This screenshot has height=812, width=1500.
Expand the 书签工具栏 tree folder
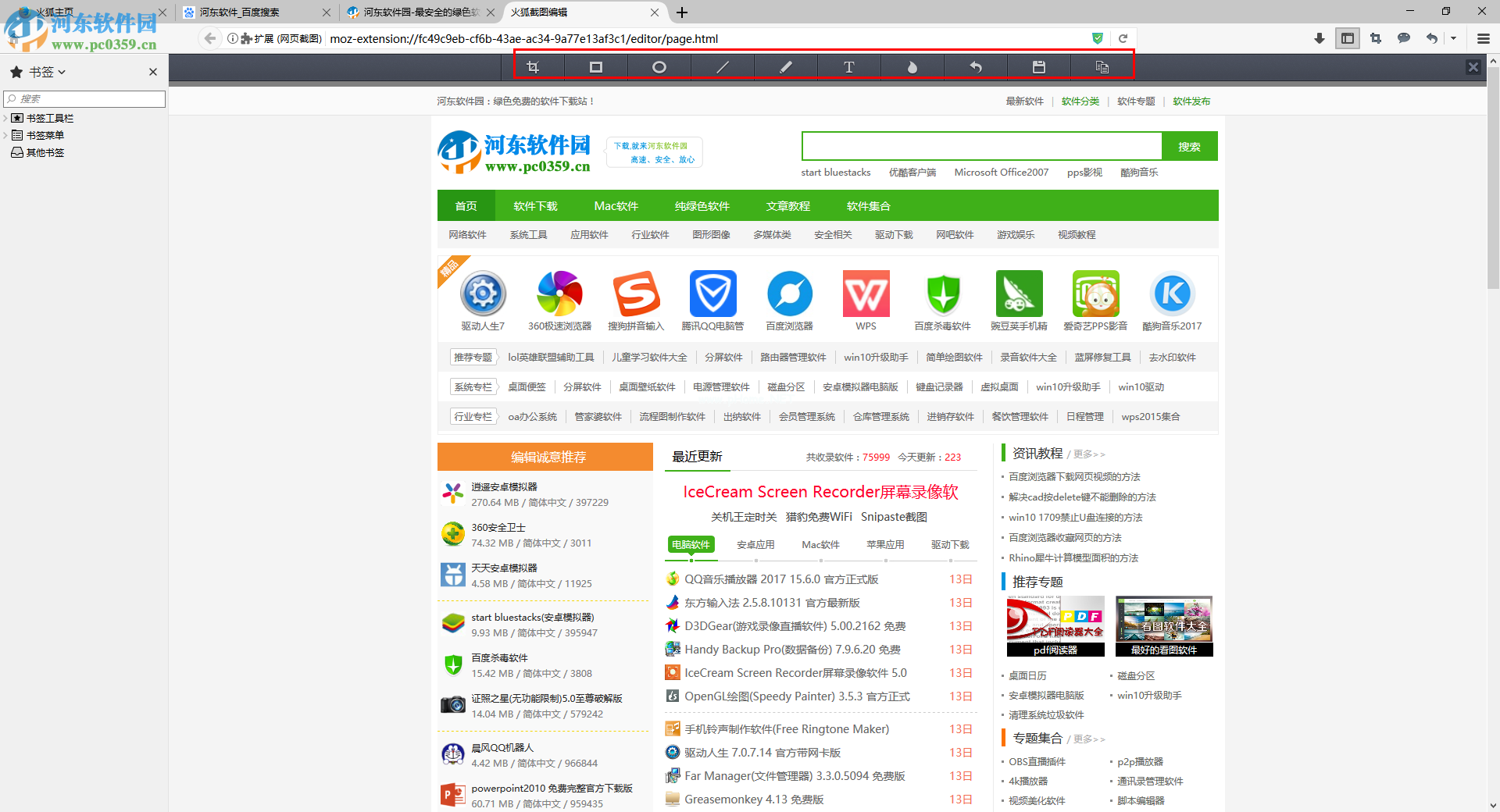(5, 119)
